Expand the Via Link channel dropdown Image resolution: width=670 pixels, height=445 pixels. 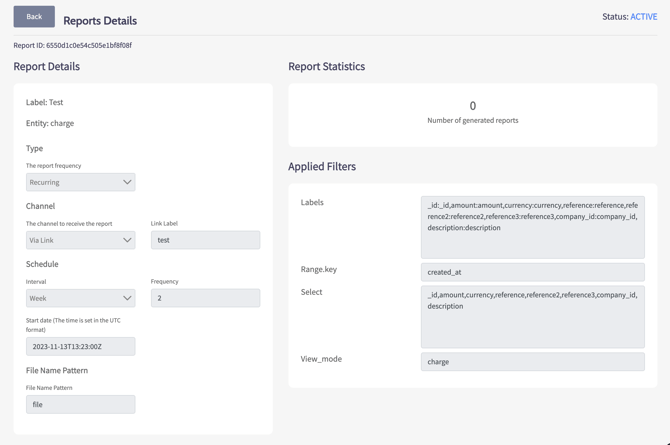[80, 240]
